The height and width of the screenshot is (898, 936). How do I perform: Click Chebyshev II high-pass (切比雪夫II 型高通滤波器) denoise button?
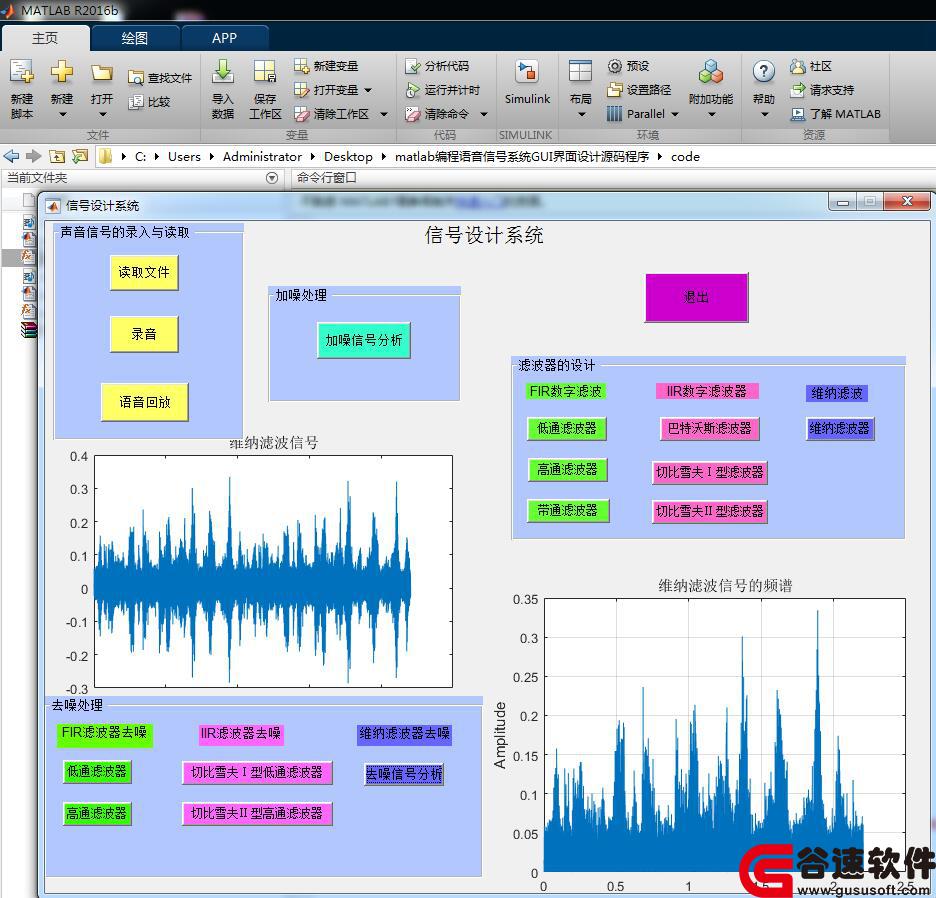tap(257, 813)
